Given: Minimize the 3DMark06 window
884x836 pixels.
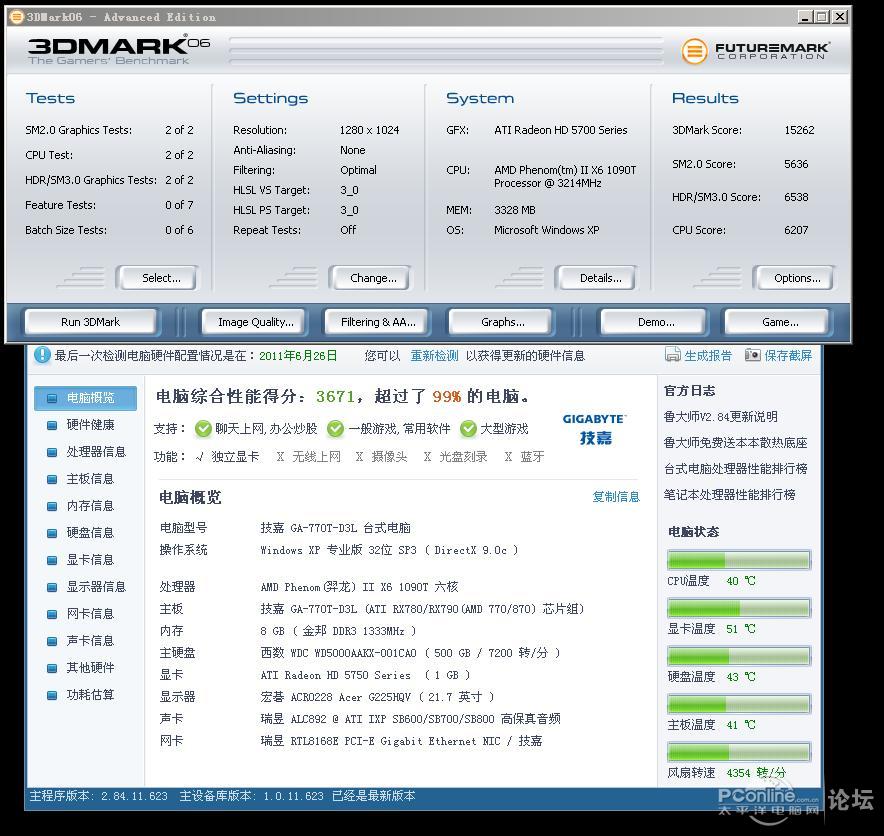Looking at the screenshot, I should tap(805, 17).
